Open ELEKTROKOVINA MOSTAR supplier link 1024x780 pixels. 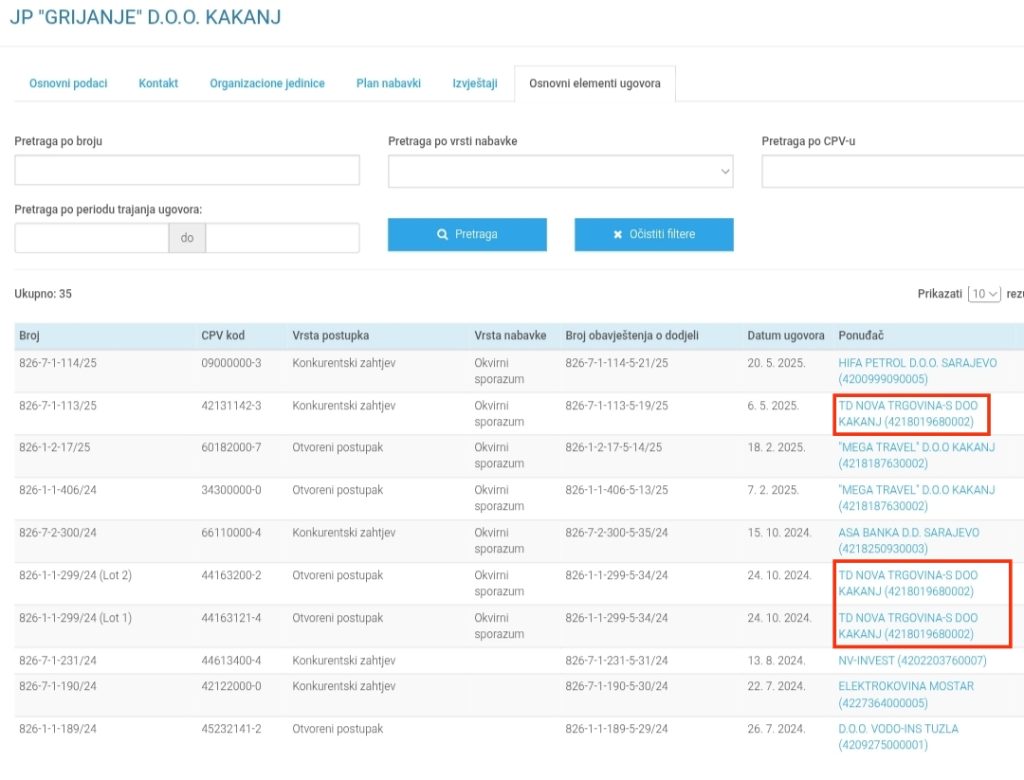coord(905,686)
